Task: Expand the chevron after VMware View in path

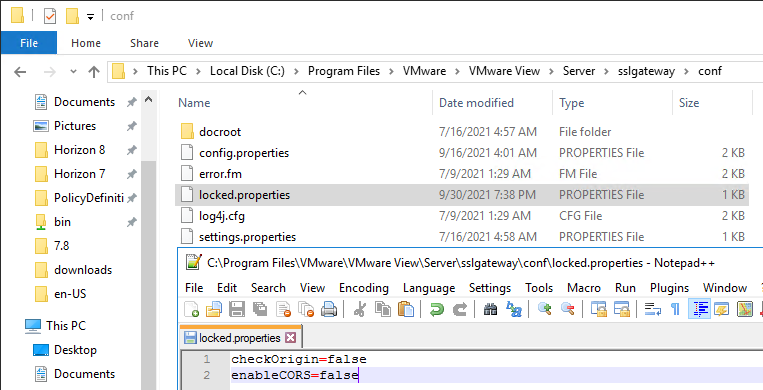Action: pyautogui.click(x=551, y=71)
